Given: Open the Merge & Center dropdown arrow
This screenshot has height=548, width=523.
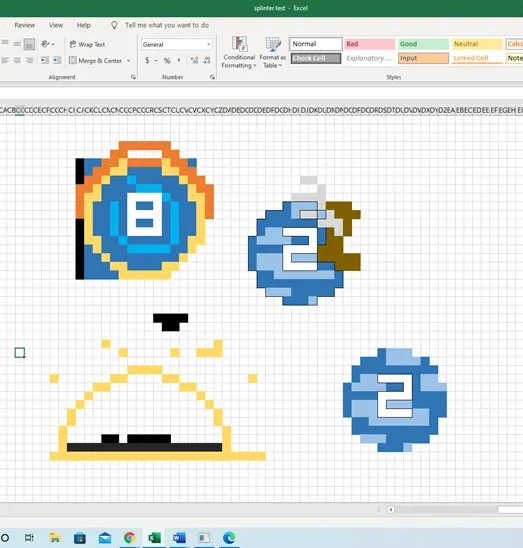Looking at the screenshot, I should [x=129, y=60].
